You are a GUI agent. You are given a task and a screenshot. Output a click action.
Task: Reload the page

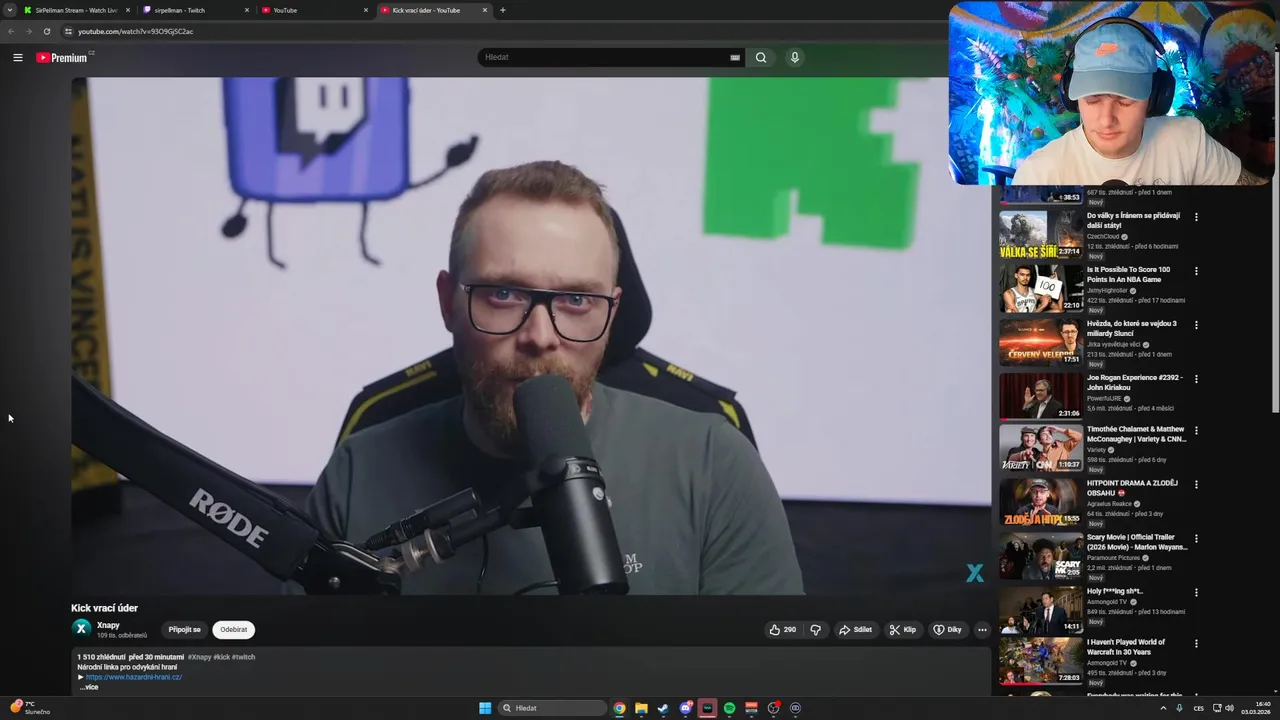point(47,31)
